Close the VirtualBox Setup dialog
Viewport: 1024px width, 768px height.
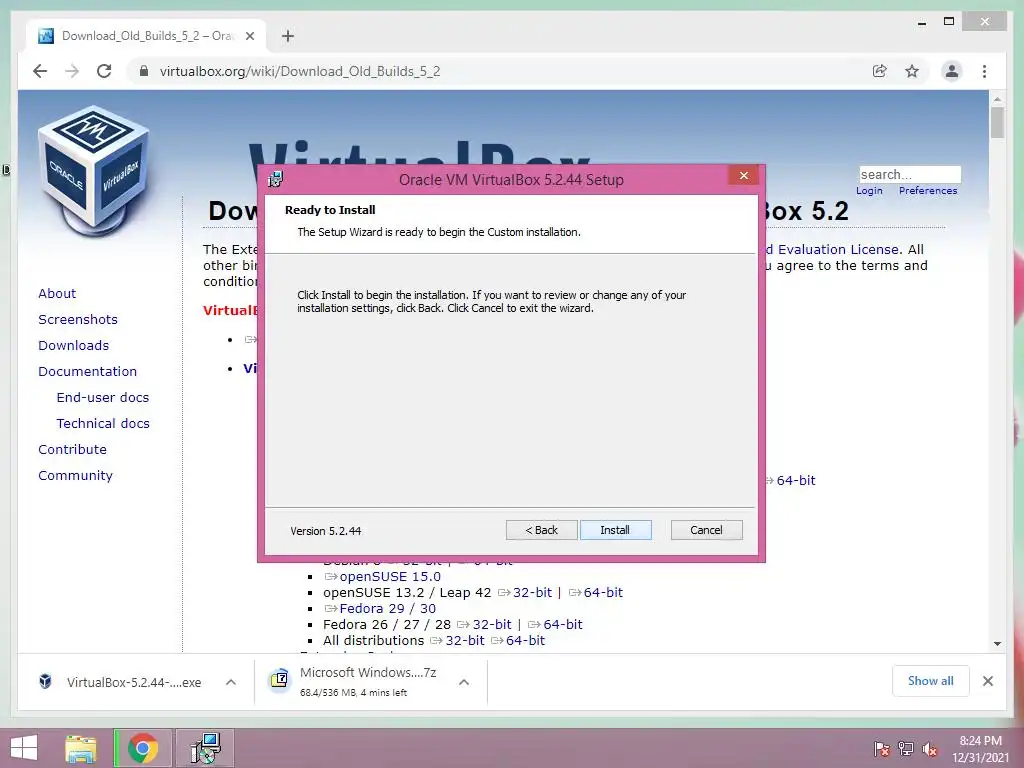click(x=743, y=176)
